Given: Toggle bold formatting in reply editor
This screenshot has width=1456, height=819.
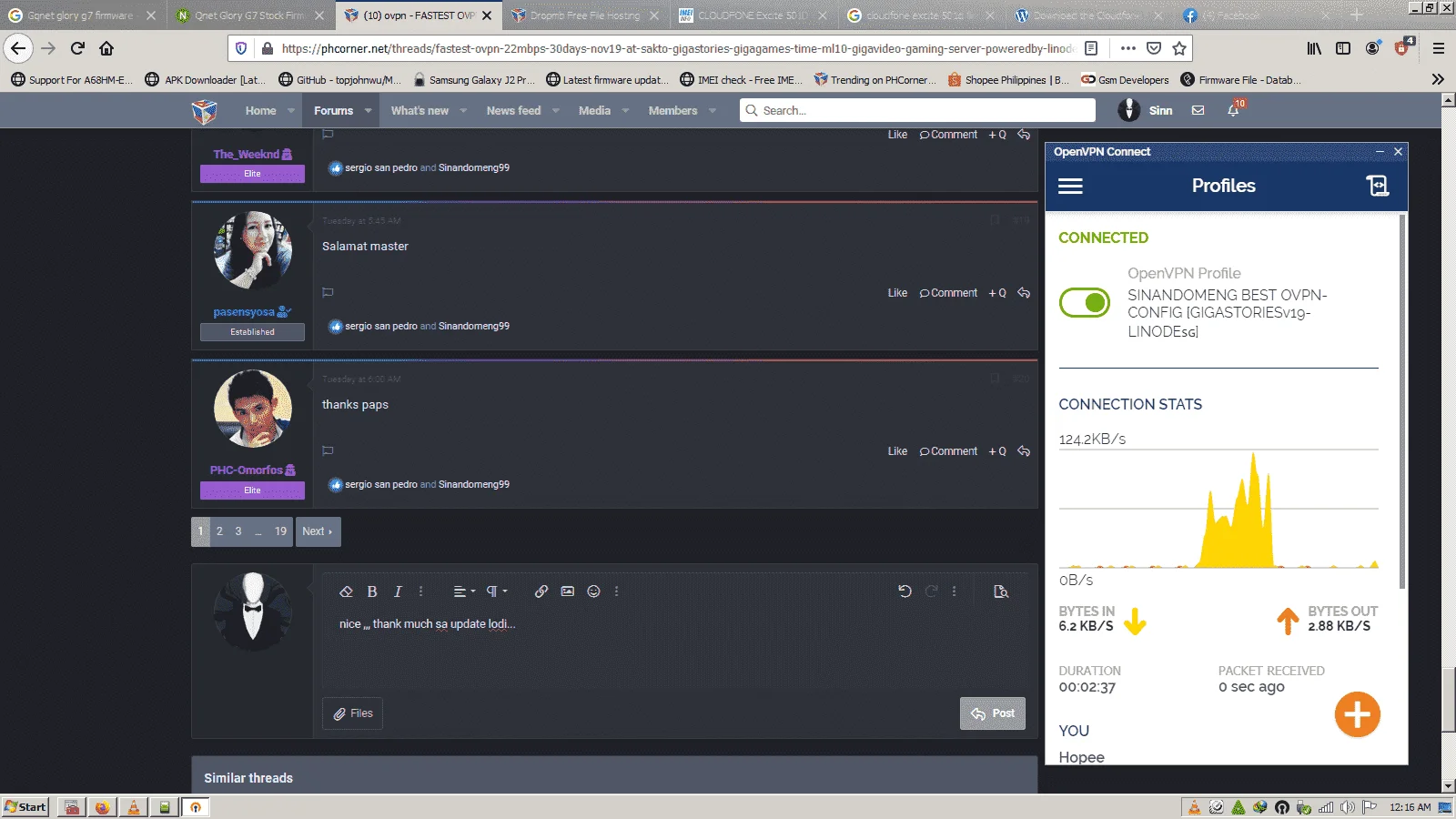Looking at the screenshot, I should pyautogui.click(x=372, y=591).
